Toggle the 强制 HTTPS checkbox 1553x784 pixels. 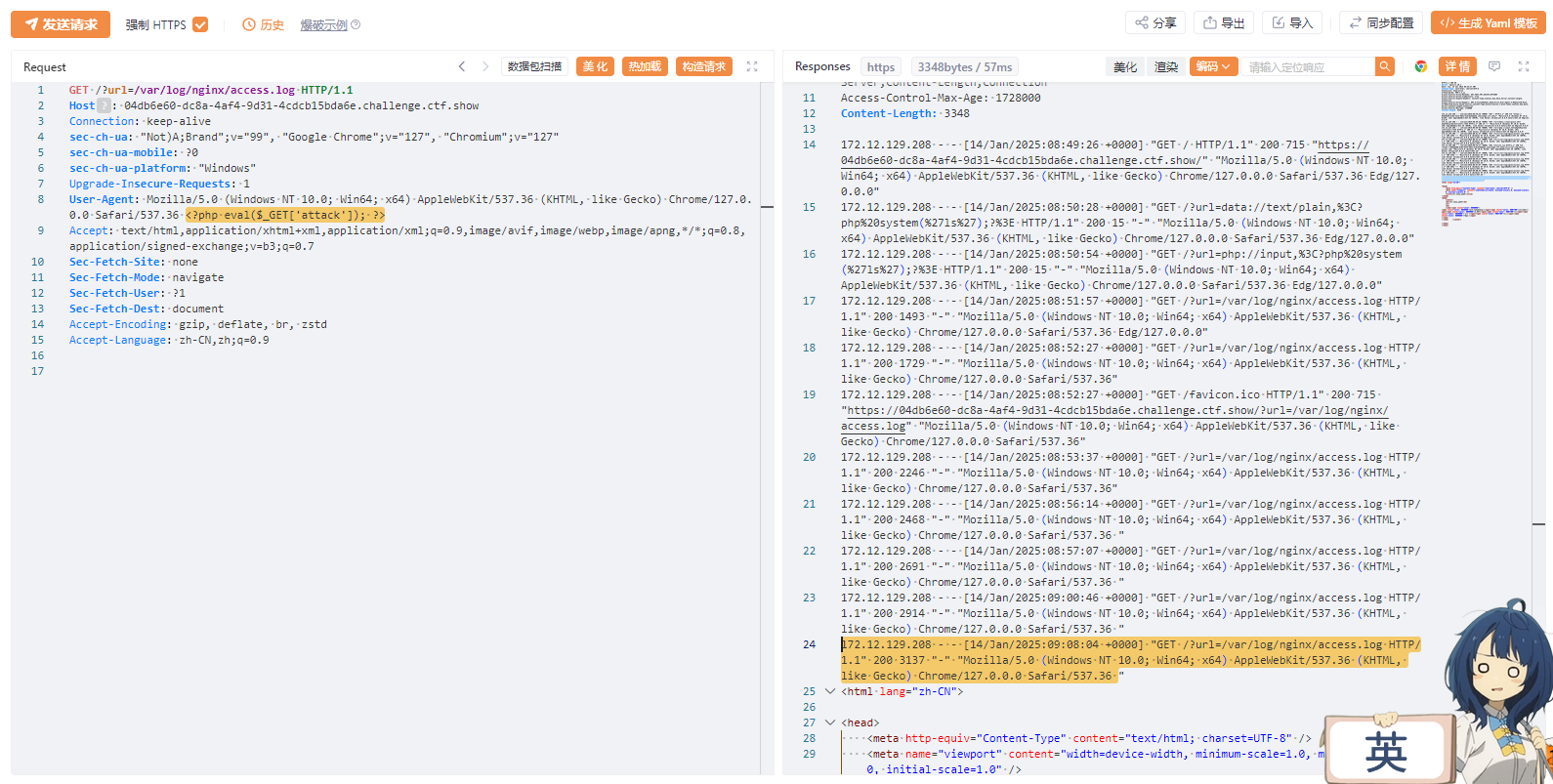(200, 24)
